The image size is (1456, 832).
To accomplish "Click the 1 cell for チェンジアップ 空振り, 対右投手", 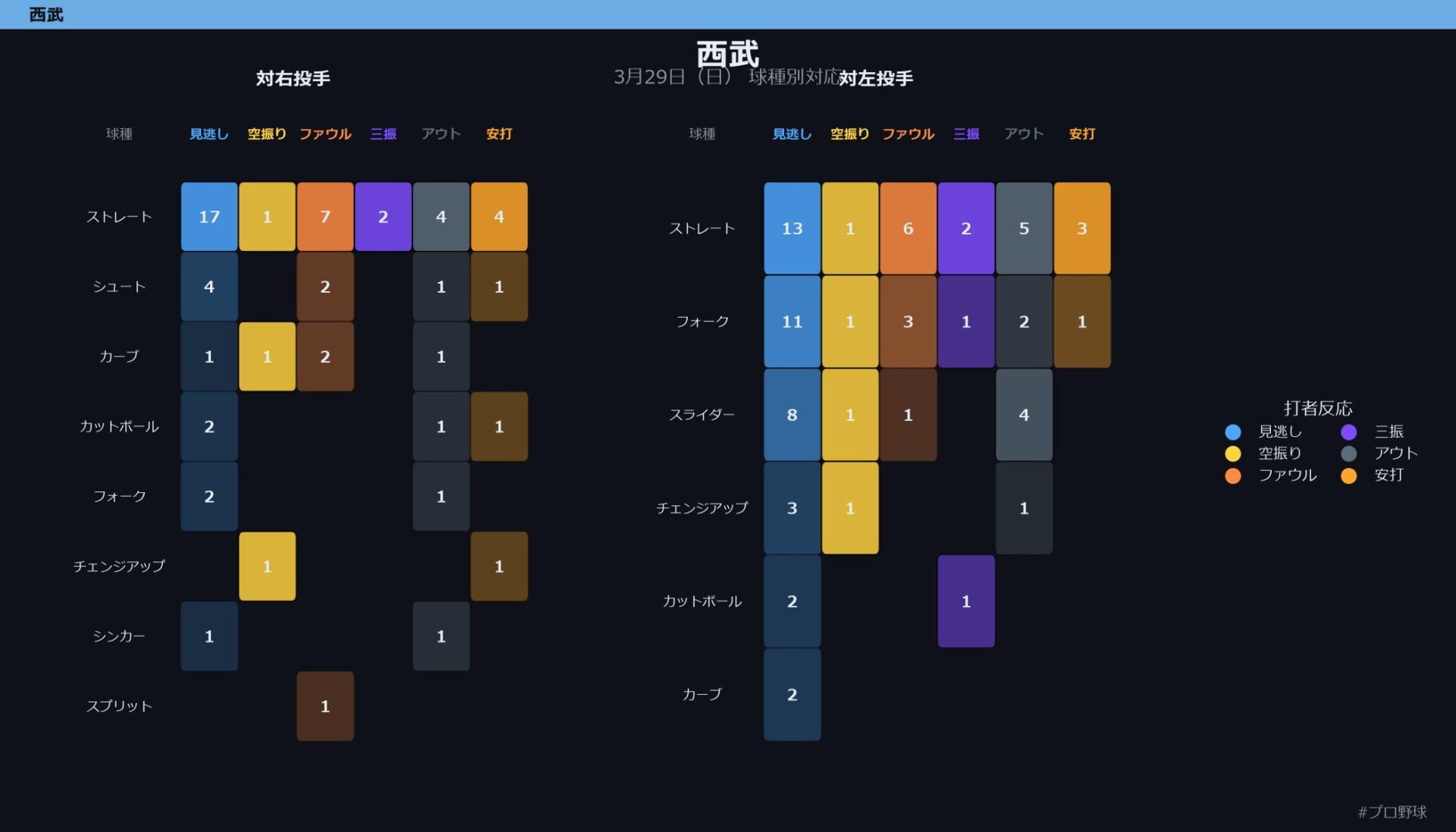I will pos(267,566).
